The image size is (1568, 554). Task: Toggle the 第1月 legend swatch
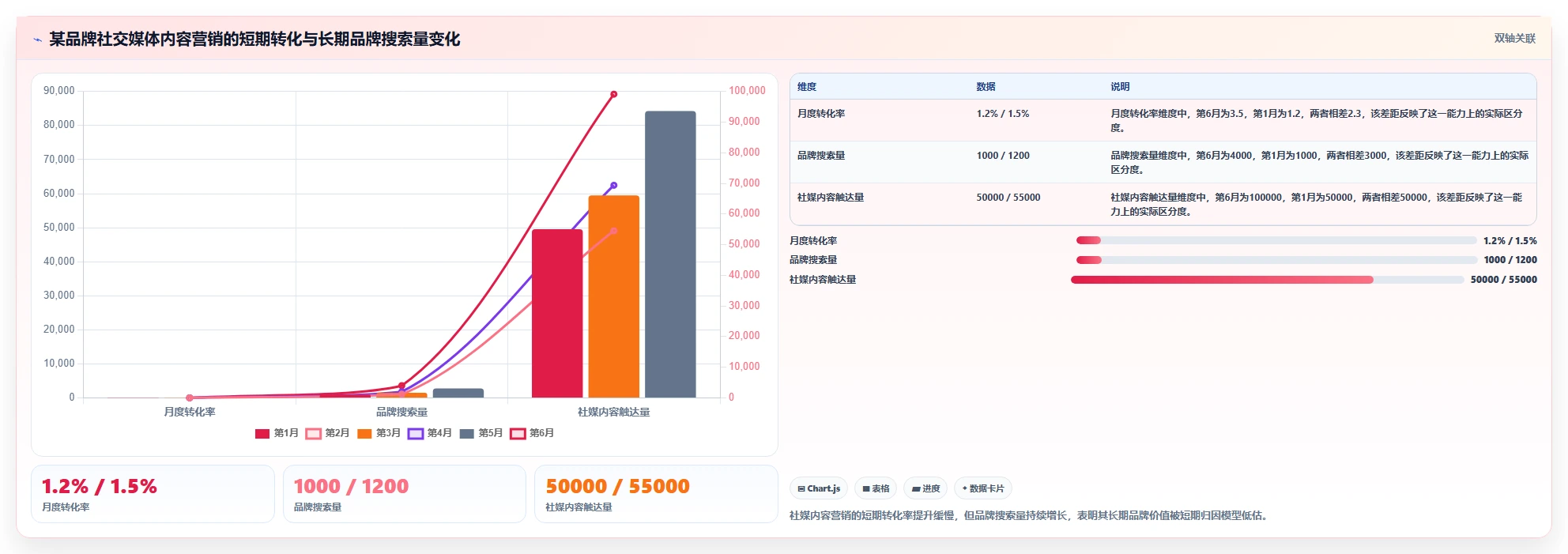point(262,433)
